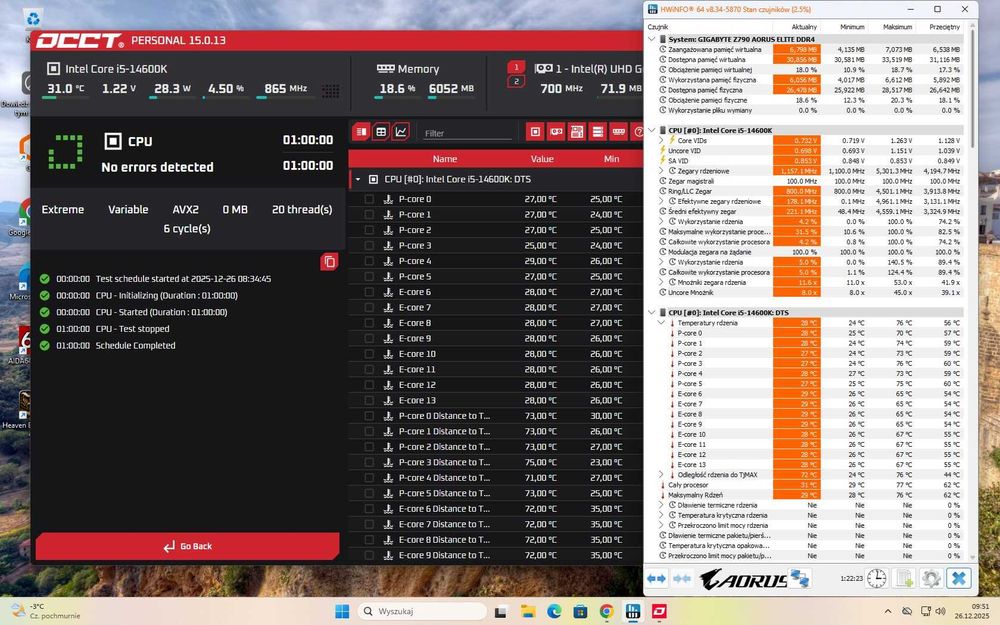1000x625 pixels.
Task: Switch OCCT monitoring to graph view
Action: [x=401, y=132]
